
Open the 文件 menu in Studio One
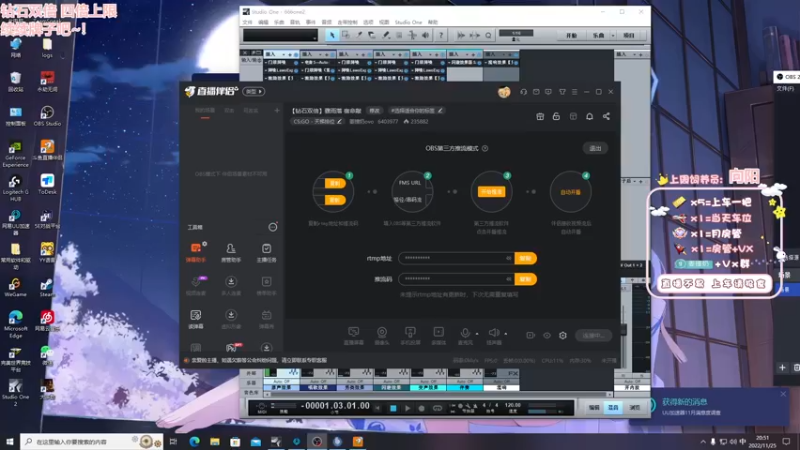tap(247, 22)
